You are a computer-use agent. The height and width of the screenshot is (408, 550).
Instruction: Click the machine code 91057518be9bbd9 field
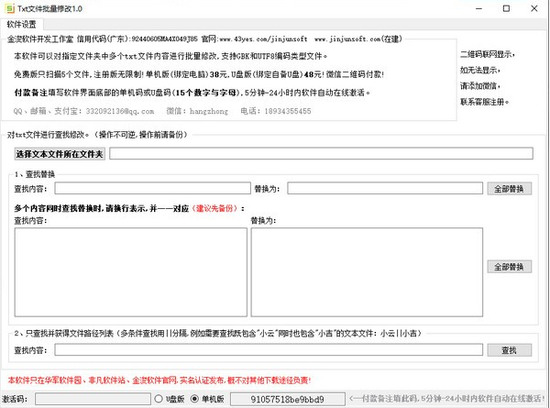click(x=288, y=399)
